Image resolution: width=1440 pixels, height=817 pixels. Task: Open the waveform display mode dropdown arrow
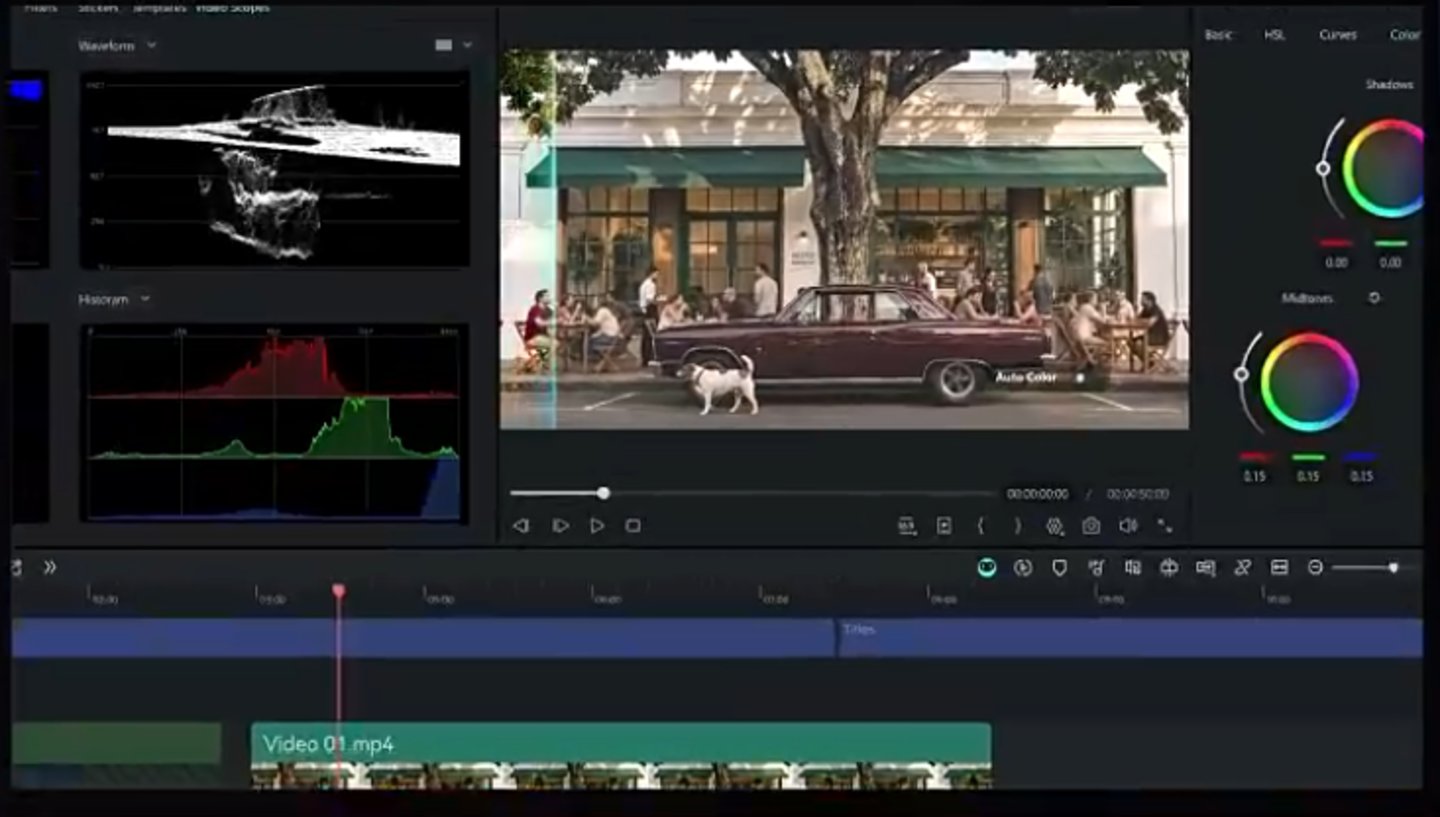coord(467,45)
